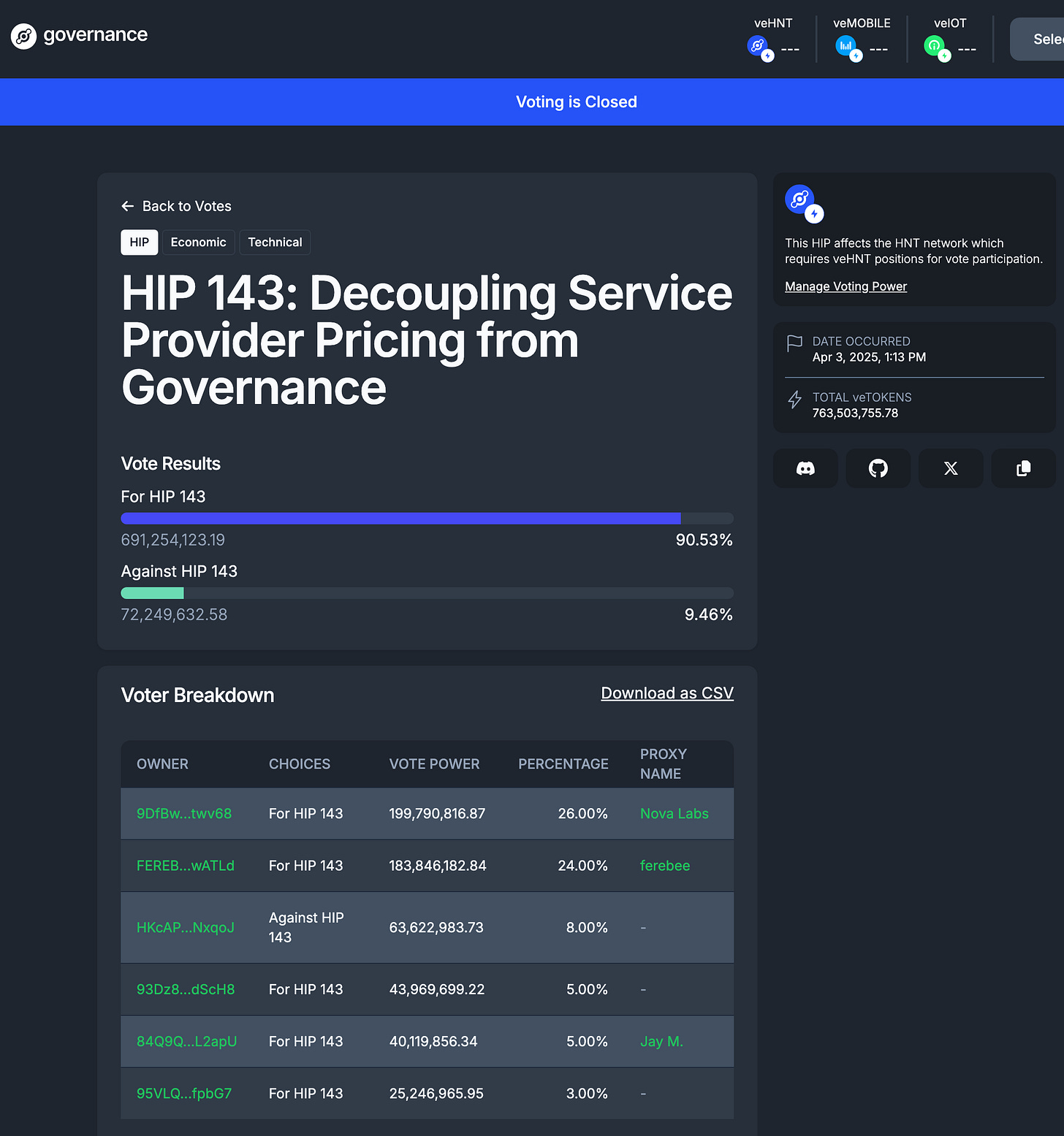
Task: Open owner 93Dz8...dScH8 address
Action: click(x=186, y=989)
